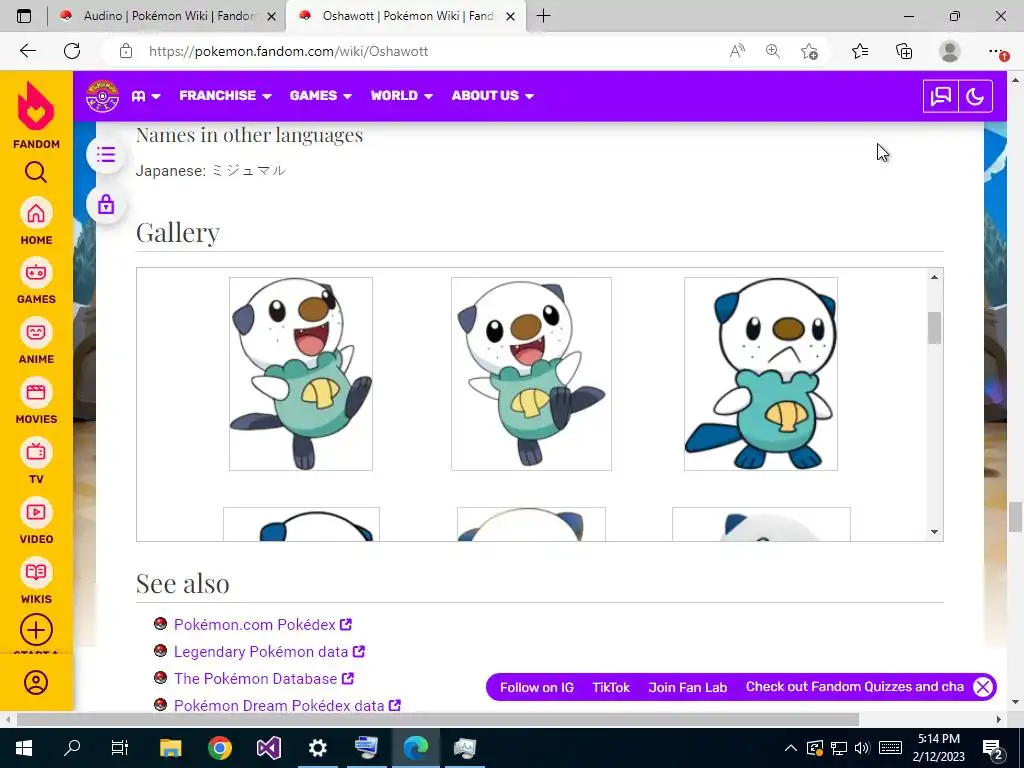
Task: Open the MOVIES section in the sidebar
Action: (x=36, y=401)
